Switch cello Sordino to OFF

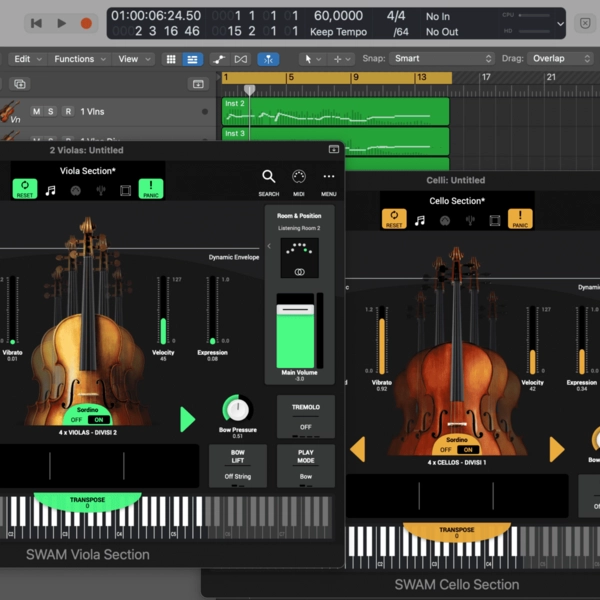(x=446, y=450)
